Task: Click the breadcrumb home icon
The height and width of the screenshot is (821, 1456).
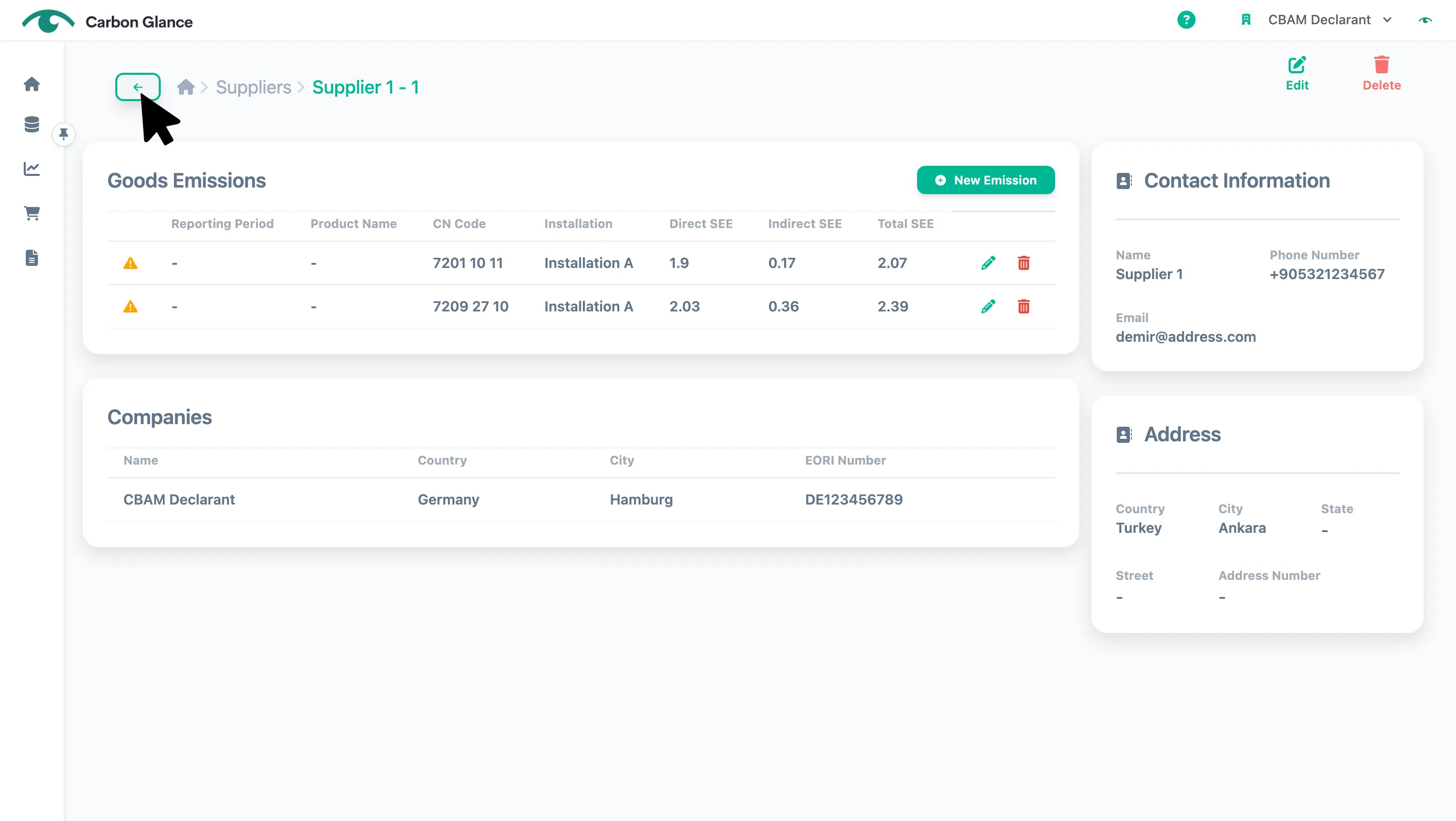Action: point(186,87)
